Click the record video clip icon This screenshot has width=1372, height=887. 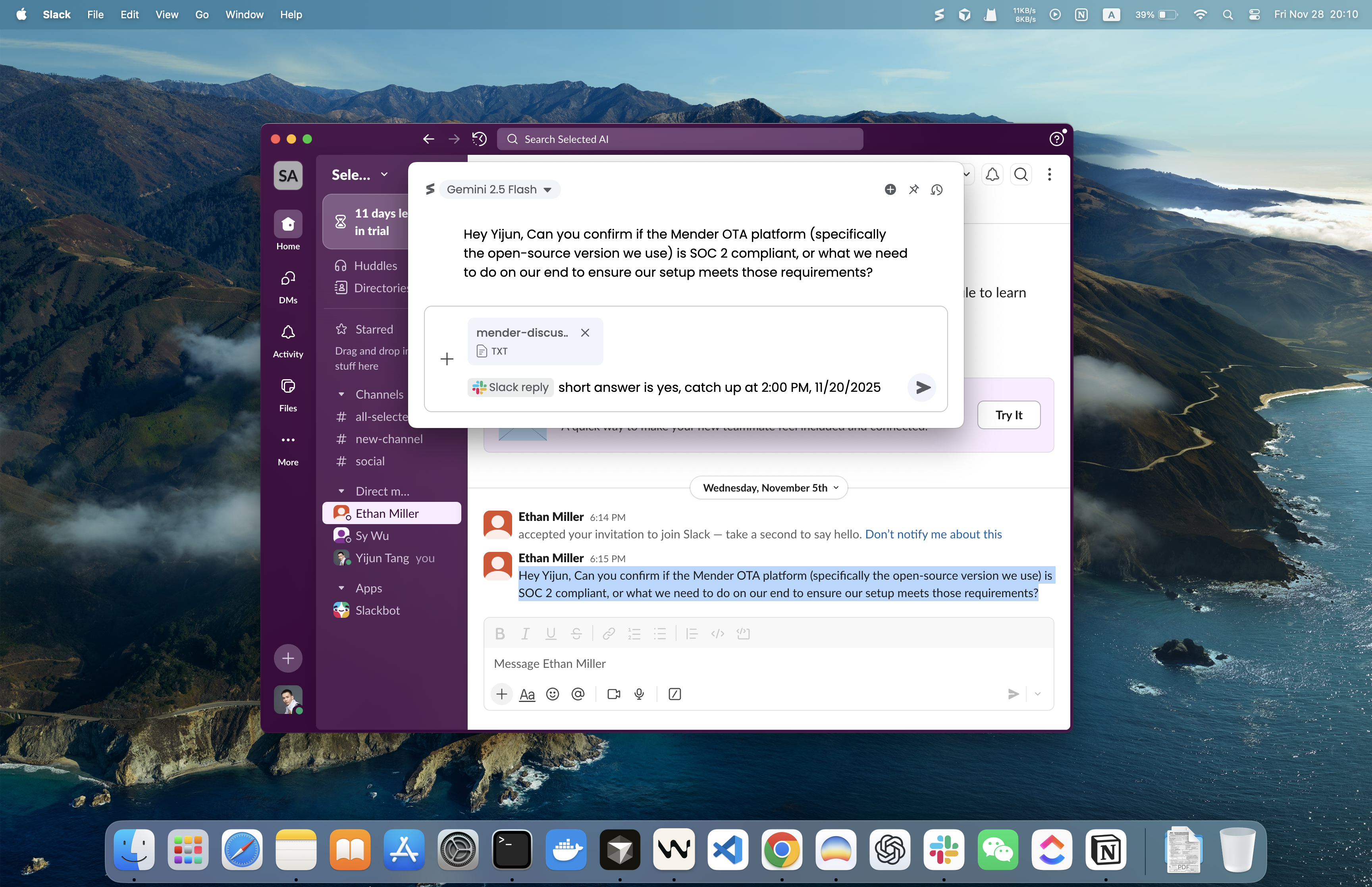[x=614, y=694]
